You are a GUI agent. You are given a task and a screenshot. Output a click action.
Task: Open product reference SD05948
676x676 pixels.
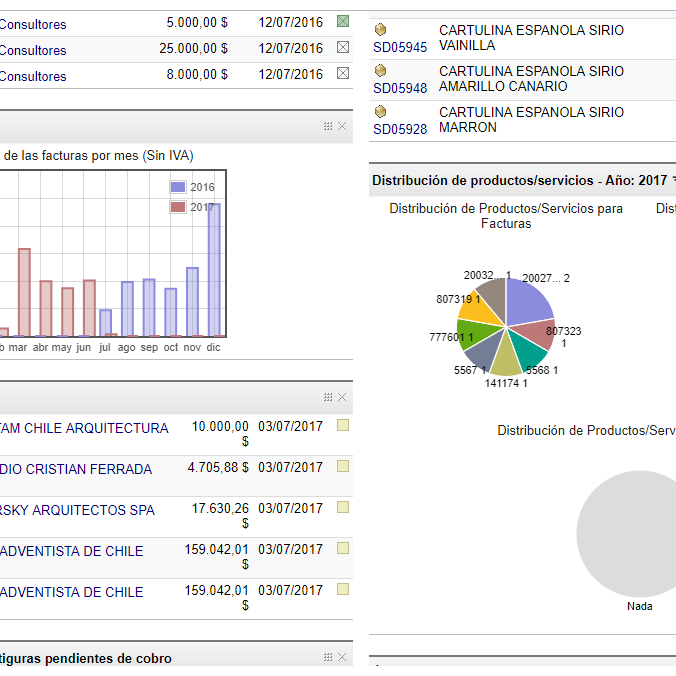click(x=400, y=88)
